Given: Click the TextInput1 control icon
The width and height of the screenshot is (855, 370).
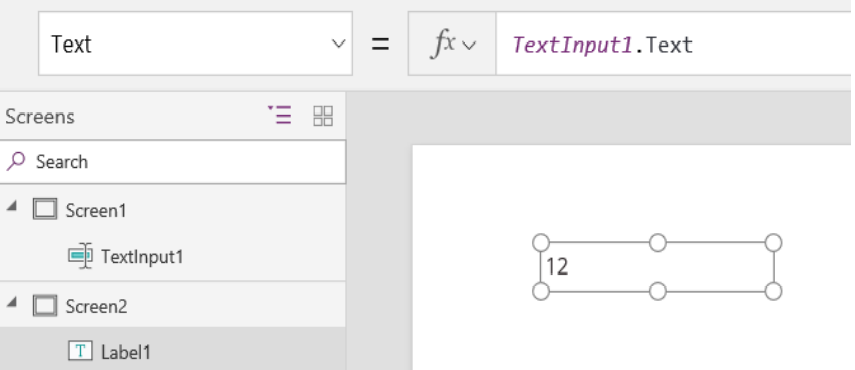Looking at the screenshot, I should point(80,256).
